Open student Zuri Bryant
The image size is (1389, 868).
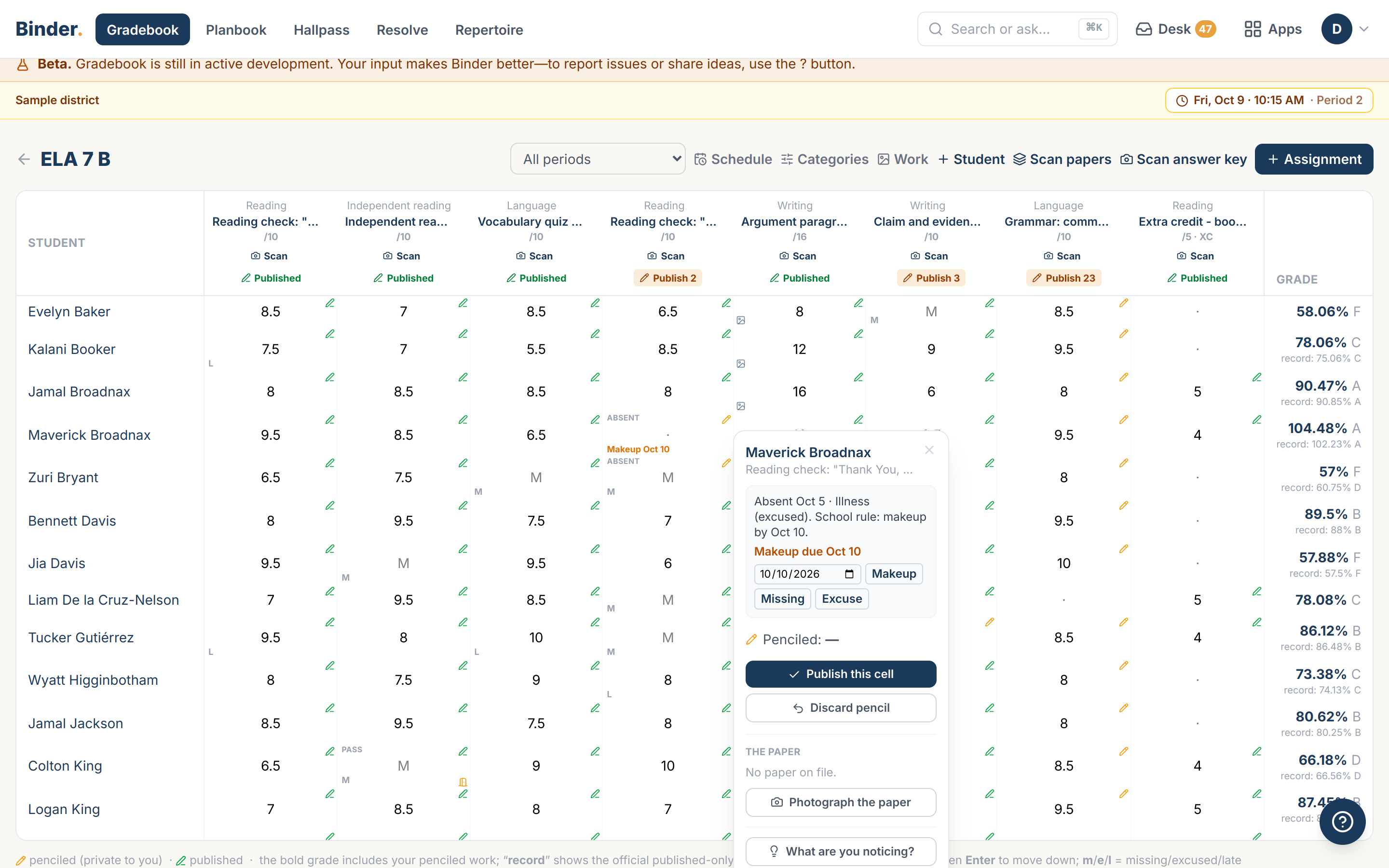click(x=63, y=477)
